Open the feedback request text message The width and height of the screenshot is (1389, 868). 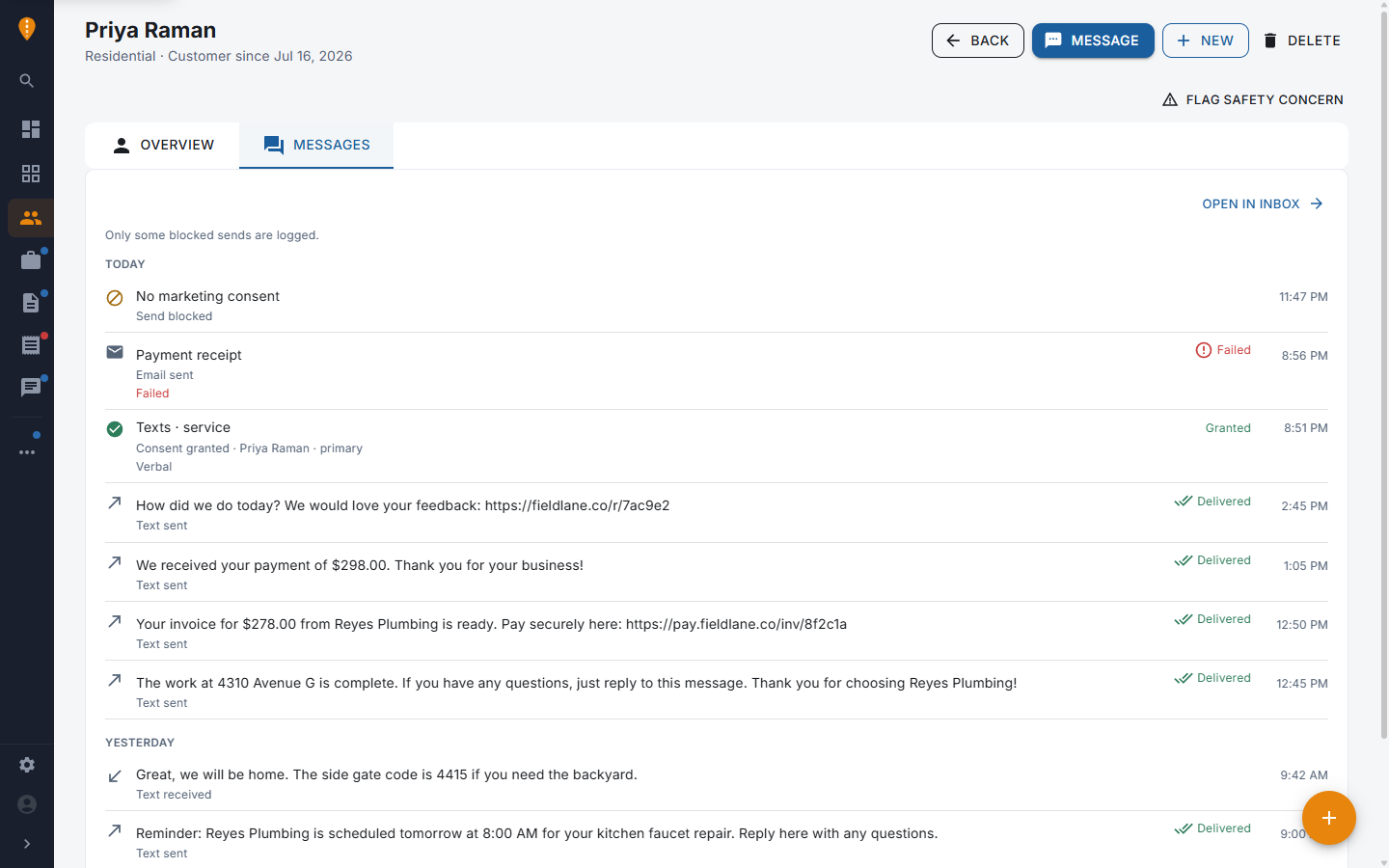(717, 514)
